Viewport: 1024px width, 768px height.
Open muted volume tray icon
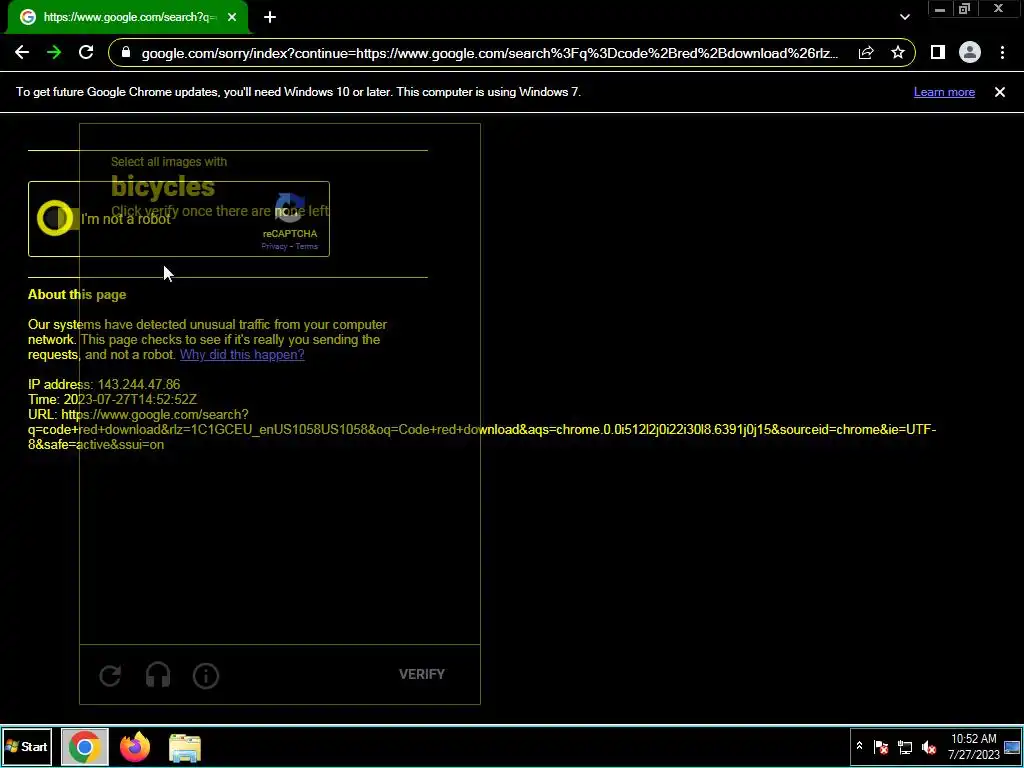coord(929,746)
